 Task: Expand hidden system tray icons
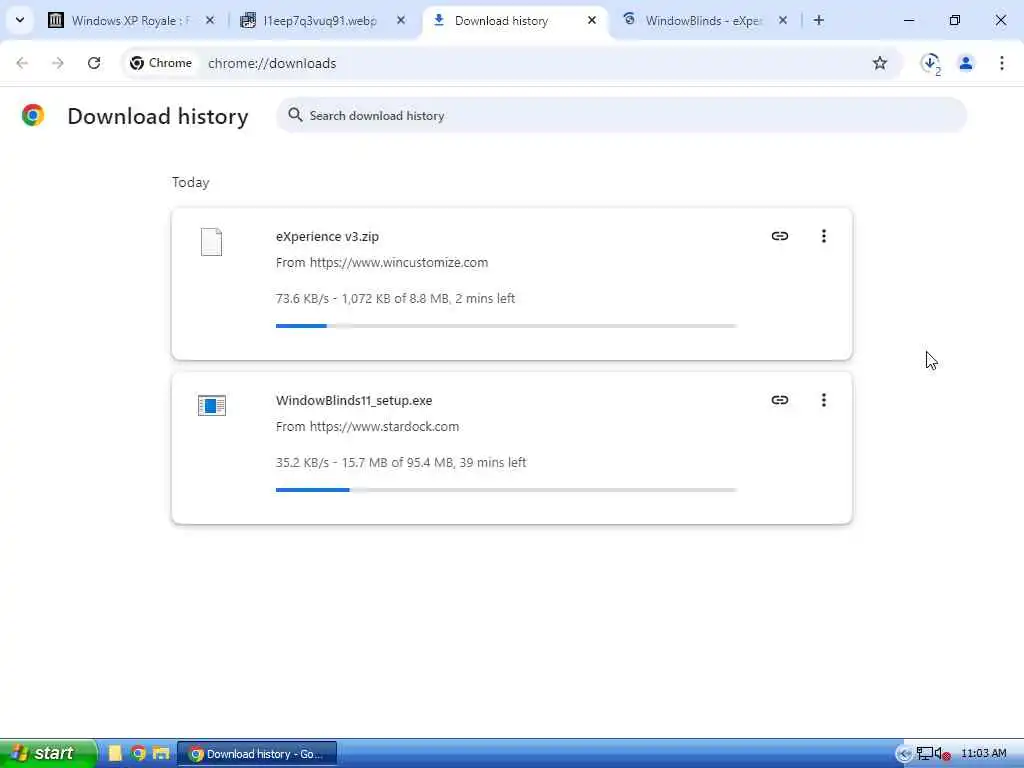[x=904, y=754]
